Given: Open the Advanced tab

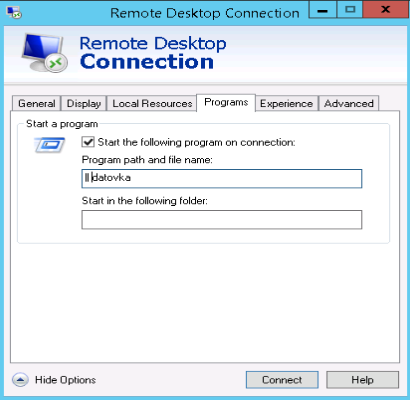Looking at the screenshot, I should pos(349,103).
